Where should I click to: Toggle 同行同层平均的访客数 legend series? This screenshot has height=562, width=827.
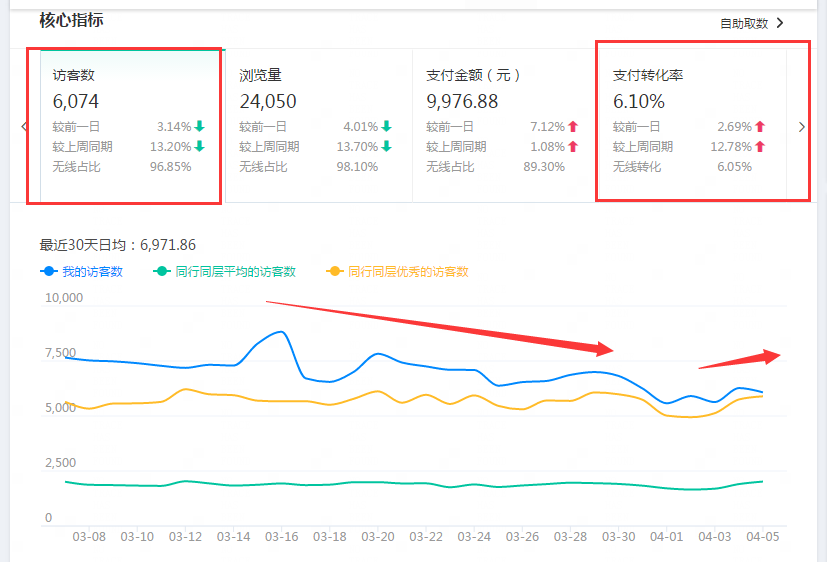tap(225, 272)
